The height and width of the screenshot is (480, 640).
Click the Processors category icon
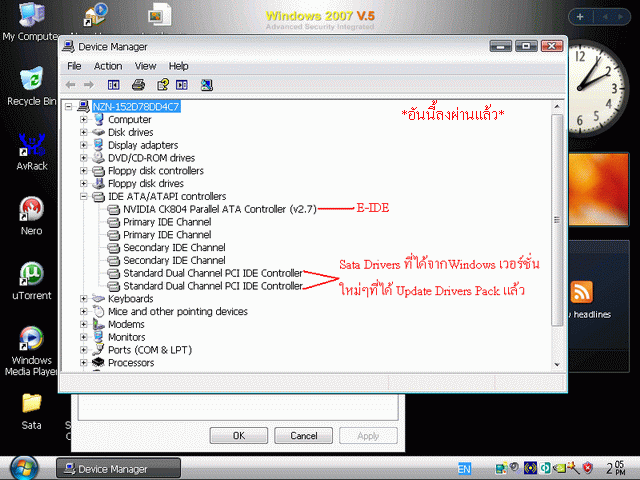pyautogui.click(x=98, y=362)
